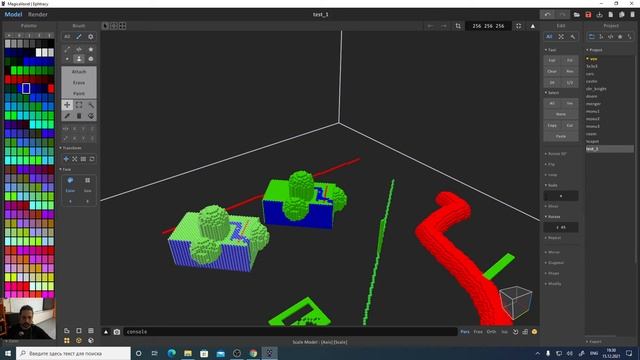Viewport: 640px width, 360px height.
Task: Click the delete trash icon in top bar
Action: click(x=633, y=15)
